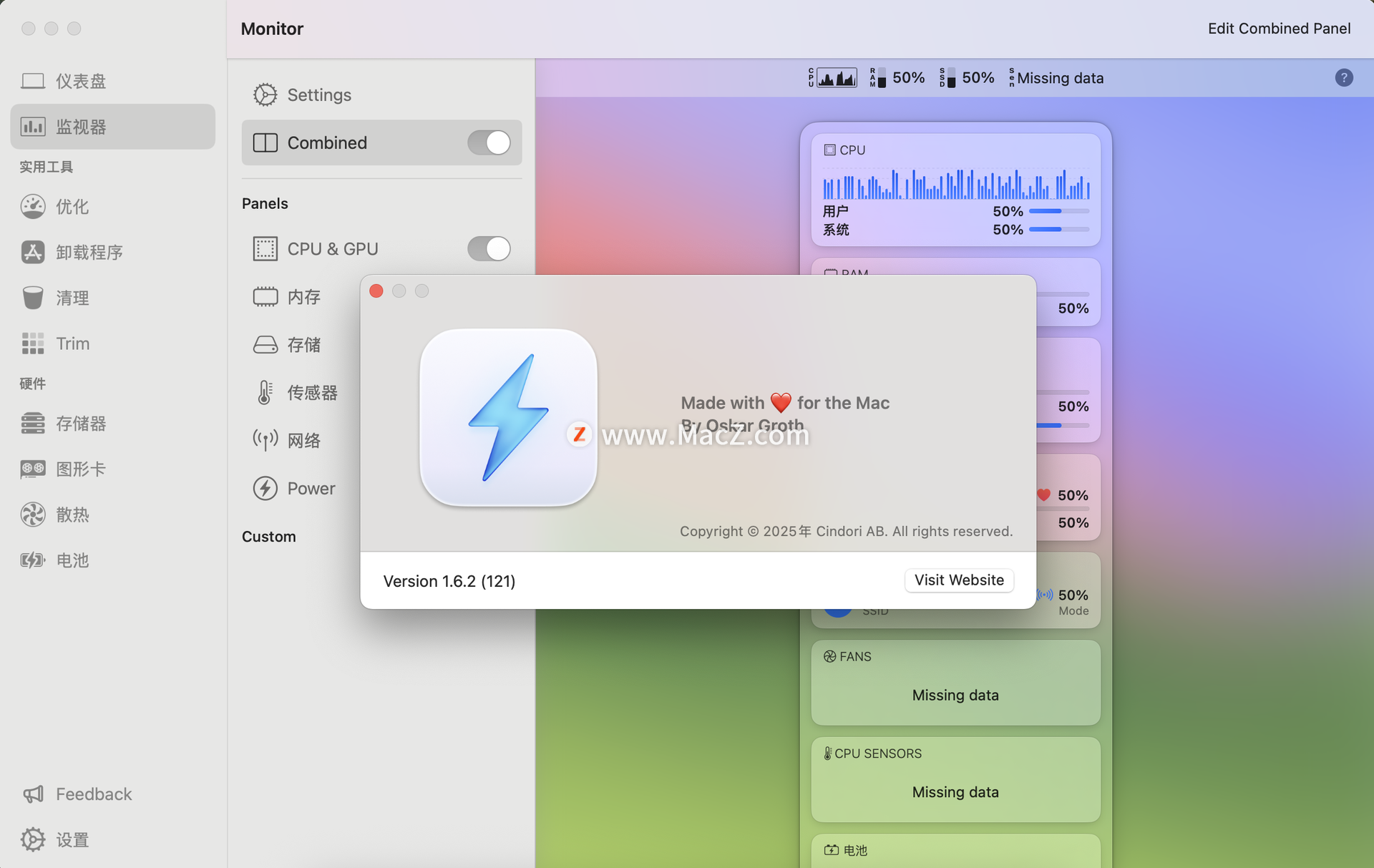Click the Copyright Cindori AB text

coord(846,531)
